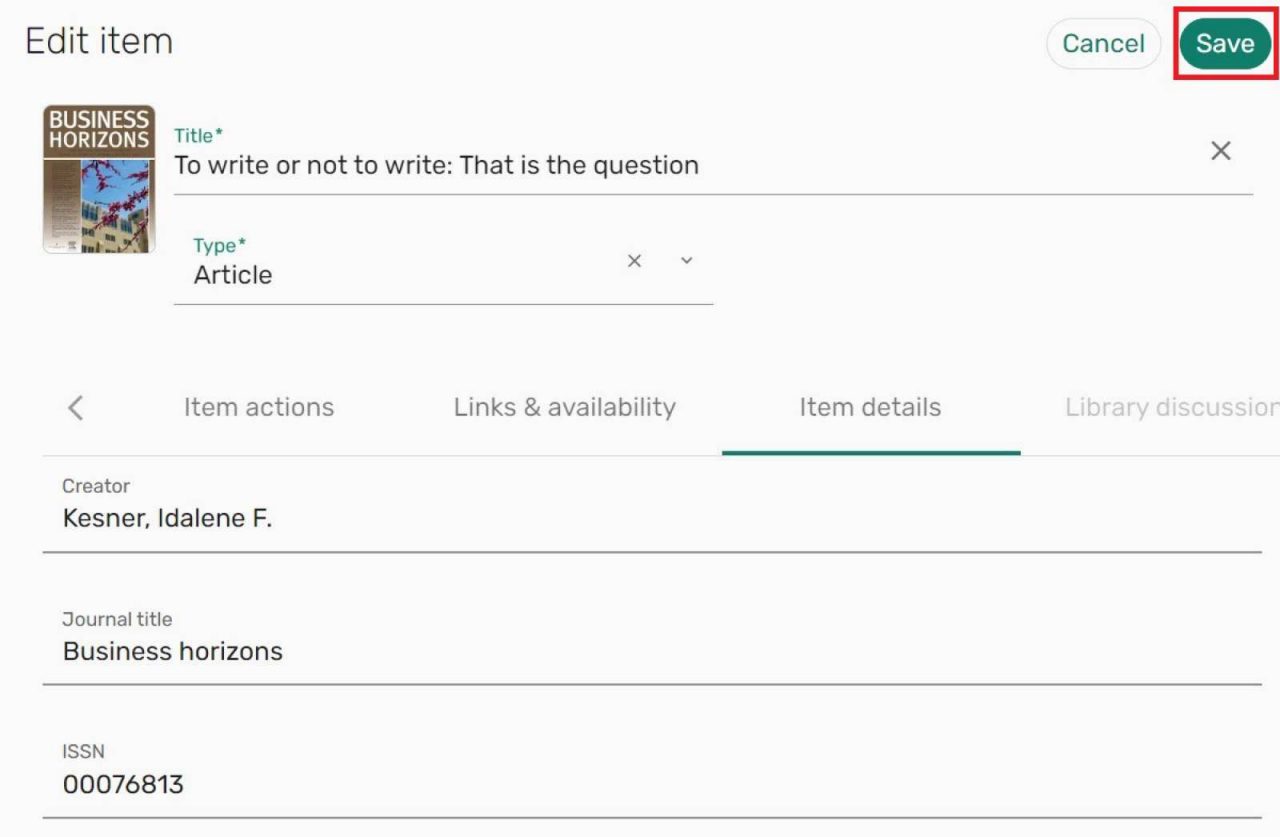The height and width of the screenshot is (837, 1280).
Task: Select the Library discussion tab
Action: pos(1170,407)
